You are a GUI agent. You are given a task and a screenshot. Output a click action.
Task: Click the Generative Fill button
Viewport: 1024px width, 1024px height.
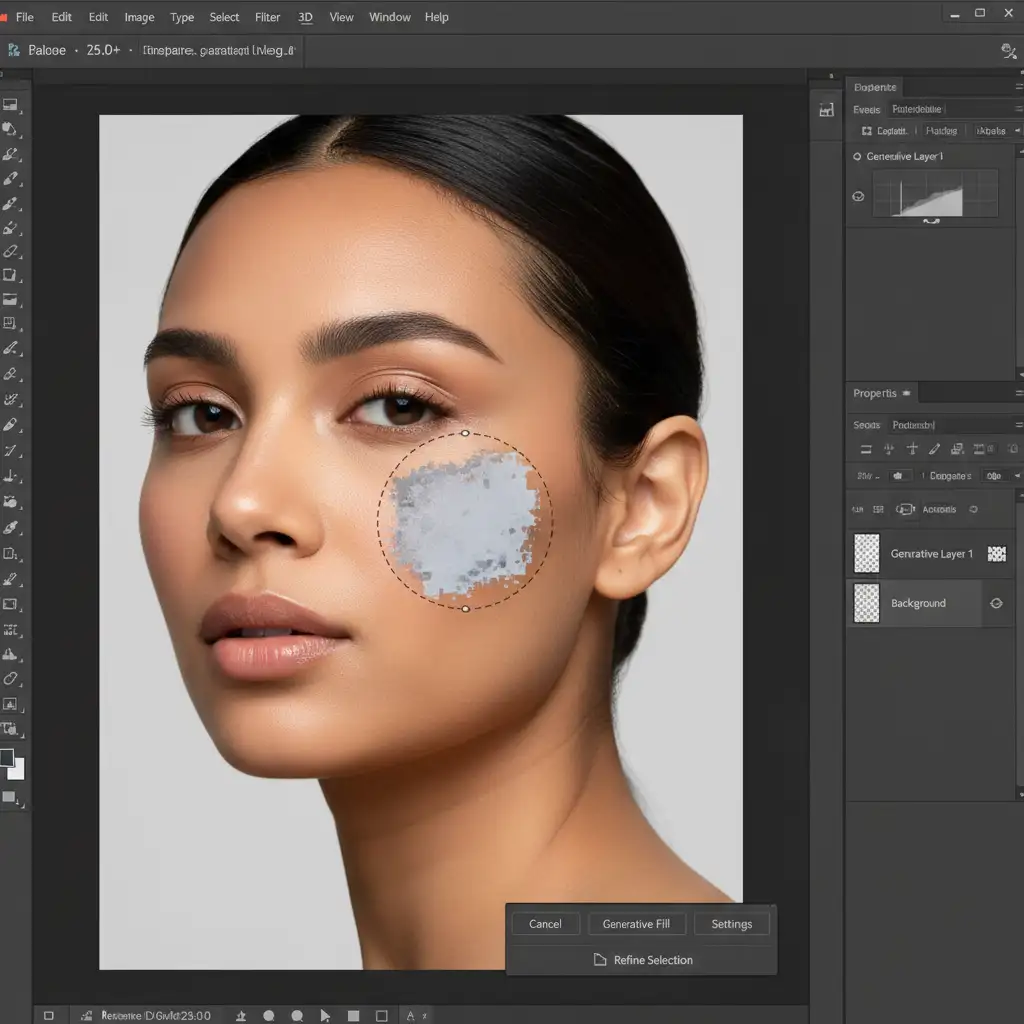point(636,924)
